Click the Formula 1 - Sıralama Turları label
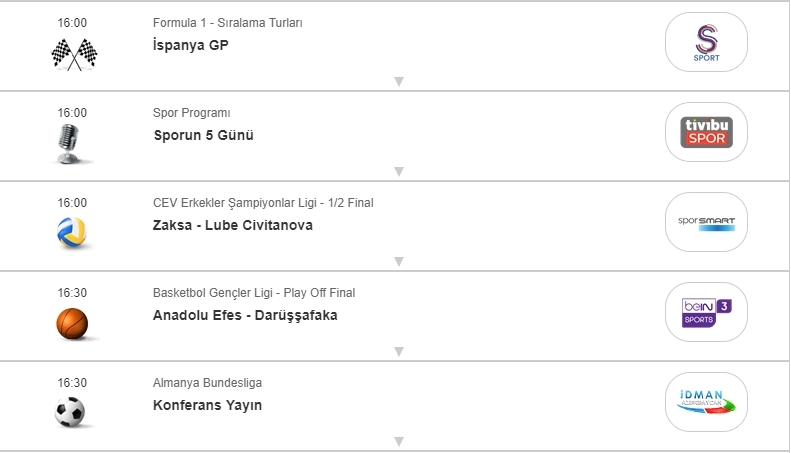Image resolution: width=791 pixels, height=453 pixels. [227, 23]
